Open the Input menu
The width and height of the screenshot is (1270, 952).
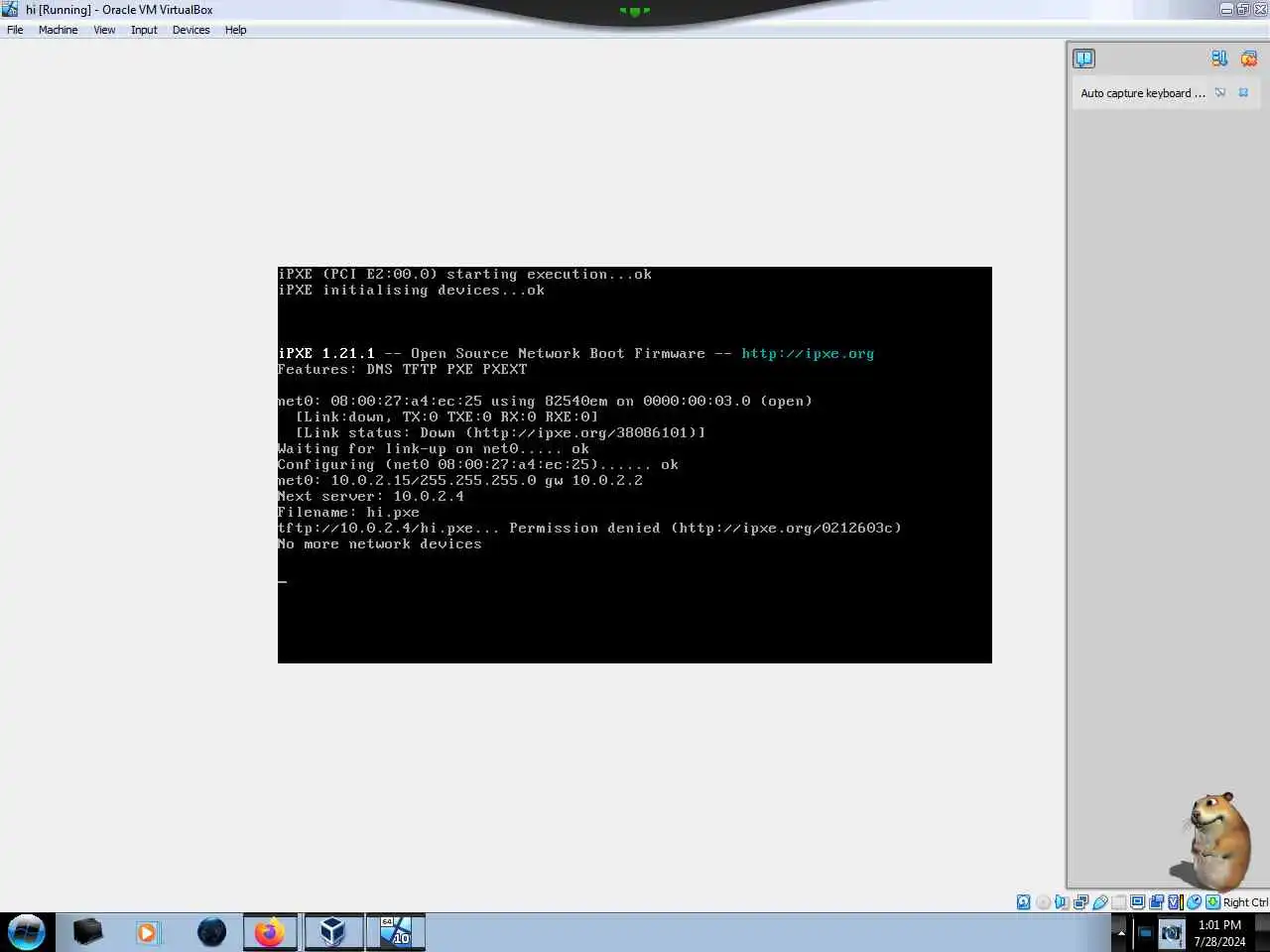click(144, 30)
